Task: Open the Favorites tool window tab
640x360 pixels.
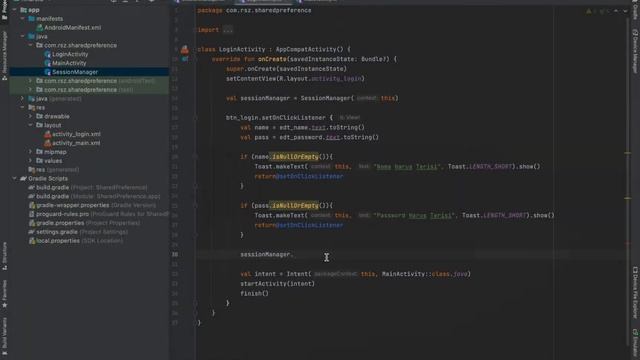Action: coord(4,294)
